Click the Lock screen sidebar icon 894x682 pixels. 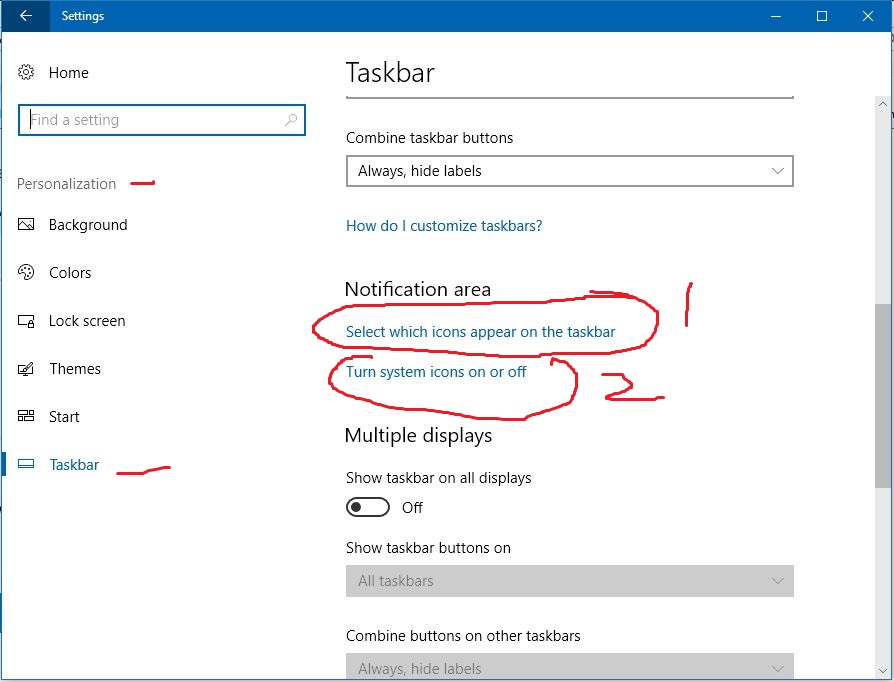27,321
